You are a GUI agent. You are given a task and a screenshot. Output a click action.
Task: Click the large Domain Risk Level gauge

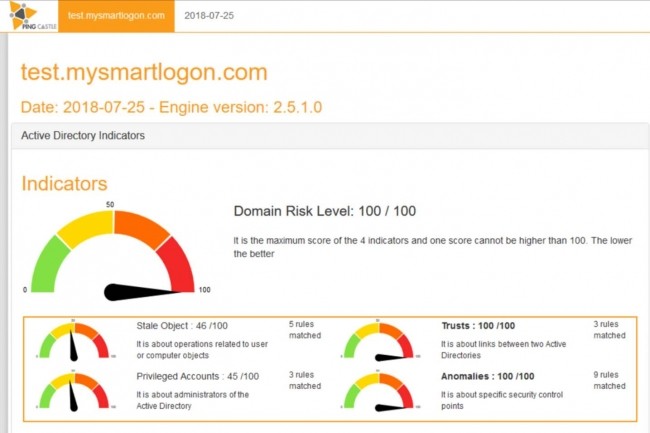(115, 252)
